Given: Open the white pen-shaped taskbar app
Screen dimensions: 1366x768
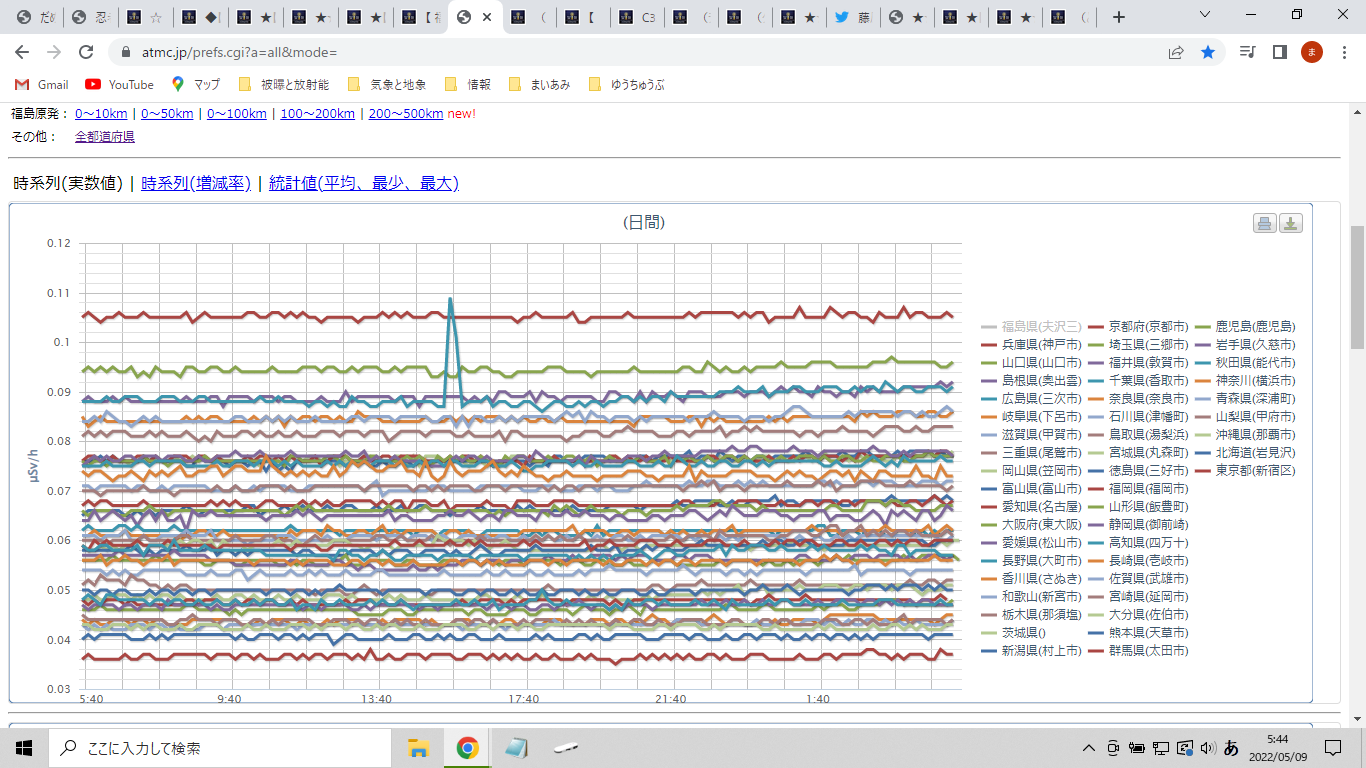Looking at the screenshot, I should [x=565, y=748].
